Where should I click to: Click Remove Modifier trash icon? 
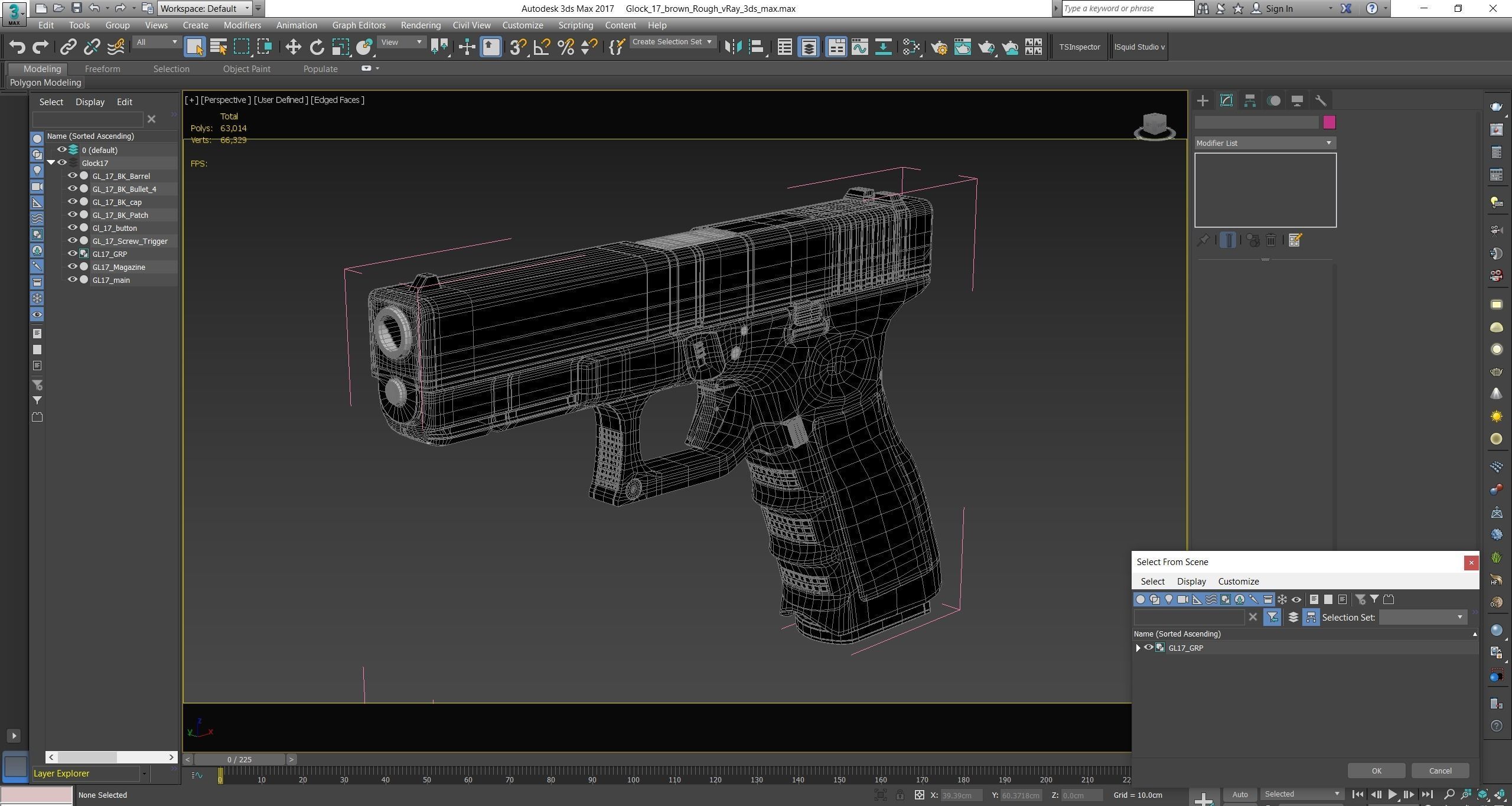(1271, 240)
